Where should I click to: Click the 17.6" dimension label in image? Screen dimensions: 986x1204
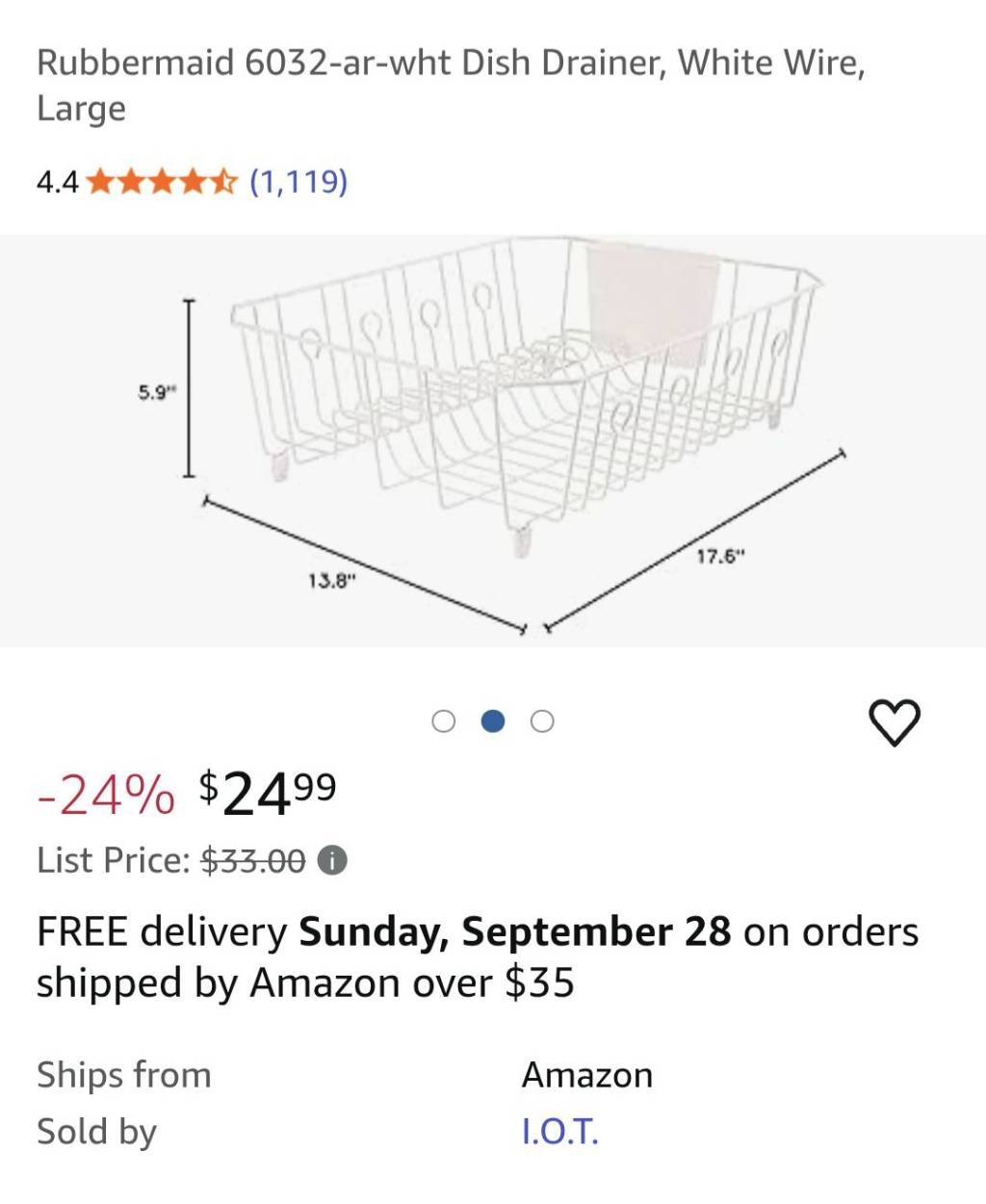point(720,556)
